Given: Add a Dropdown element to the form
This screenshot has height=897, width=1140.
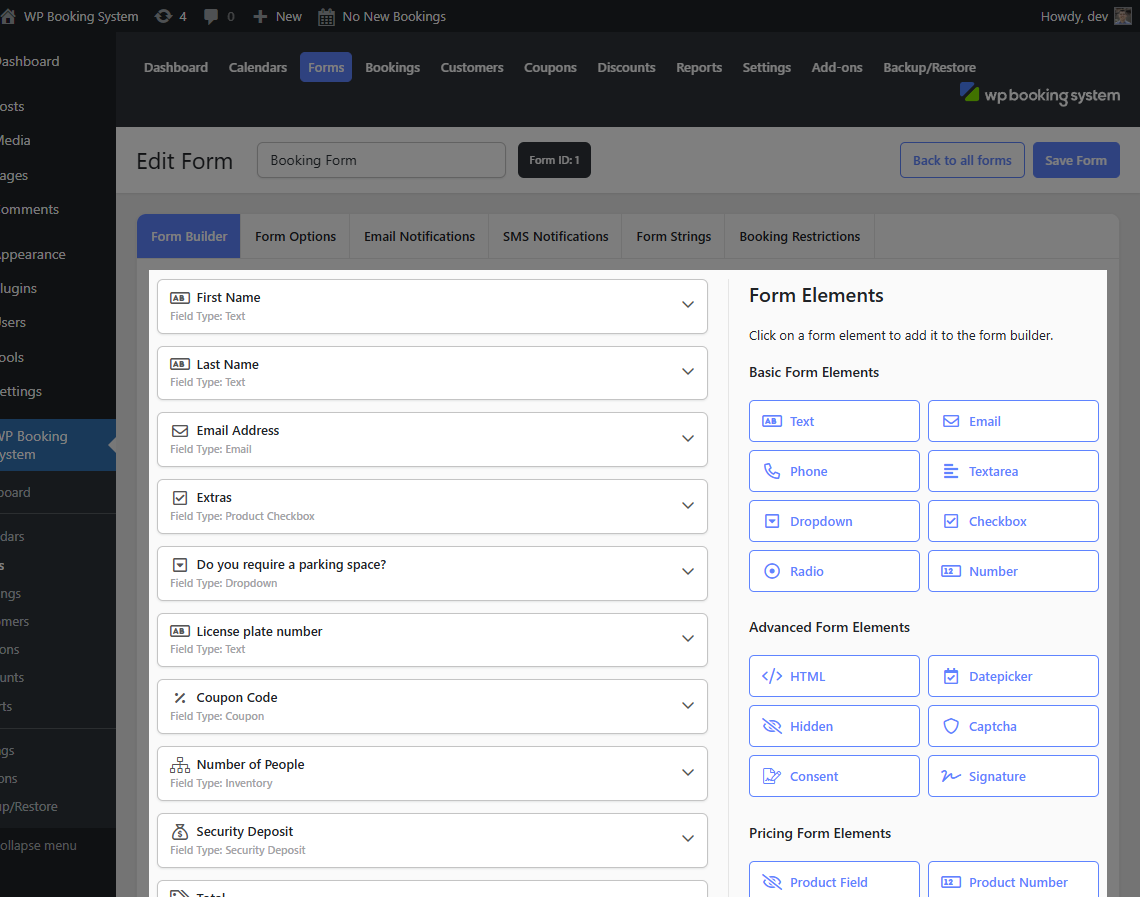Looking at the screenshot, I should click(x=834, y=521).
